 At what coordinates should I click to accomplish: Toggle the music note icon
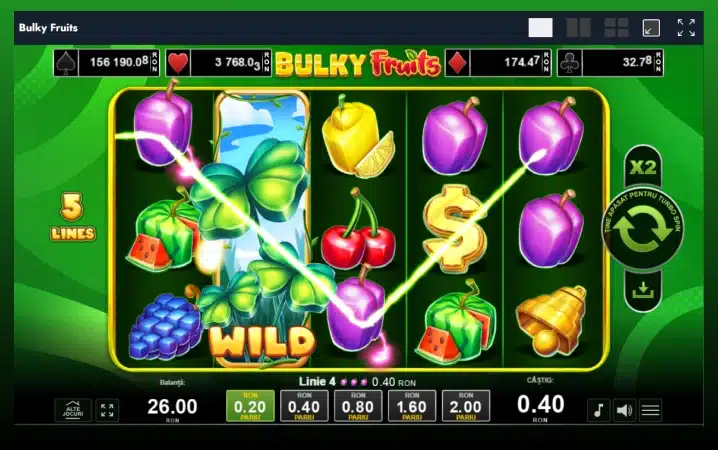click(598, 410)
